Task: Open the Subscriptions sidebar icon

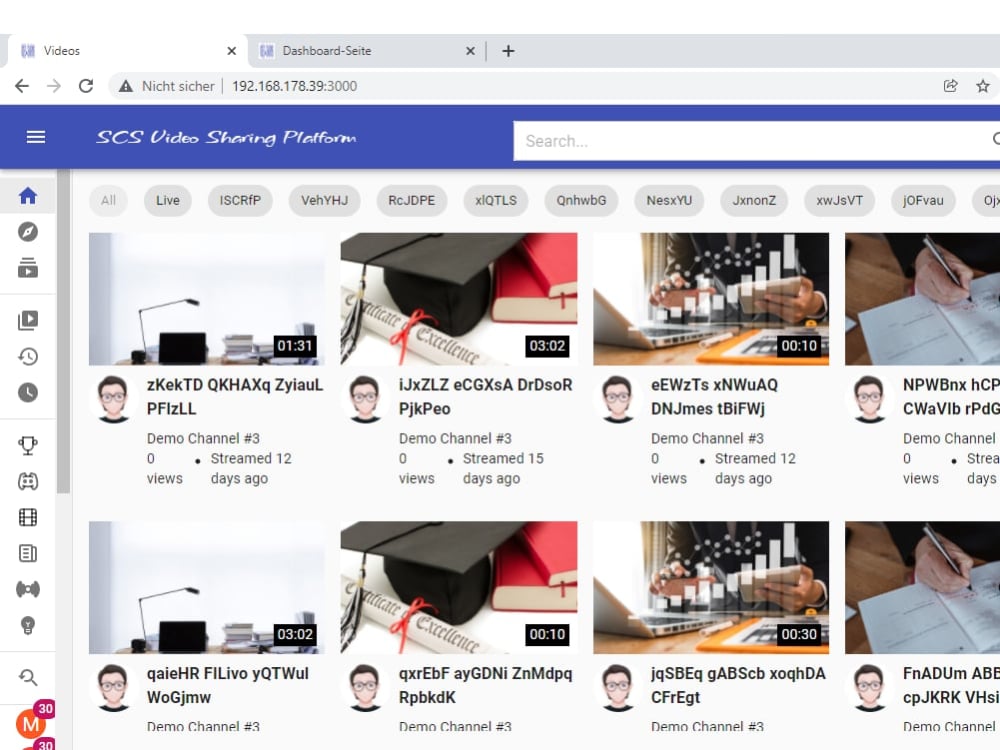Action: [27, 268]
